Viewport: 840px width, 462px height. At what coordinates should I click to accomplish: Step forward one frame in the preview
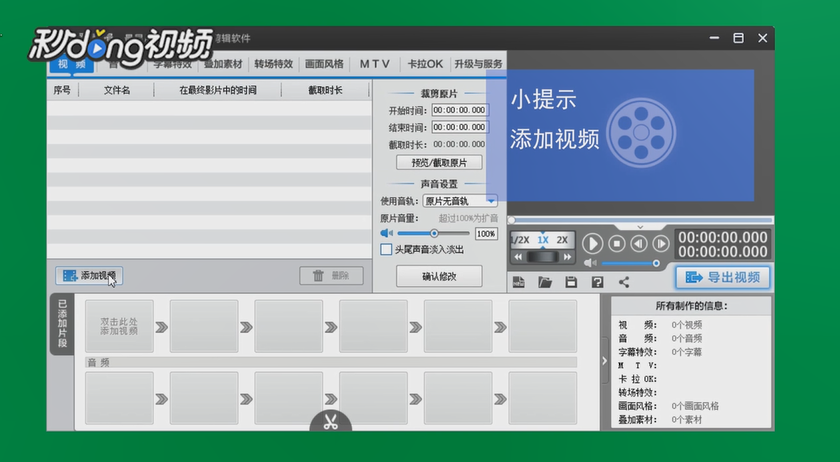pyautogui.click(x=661, y=244)
